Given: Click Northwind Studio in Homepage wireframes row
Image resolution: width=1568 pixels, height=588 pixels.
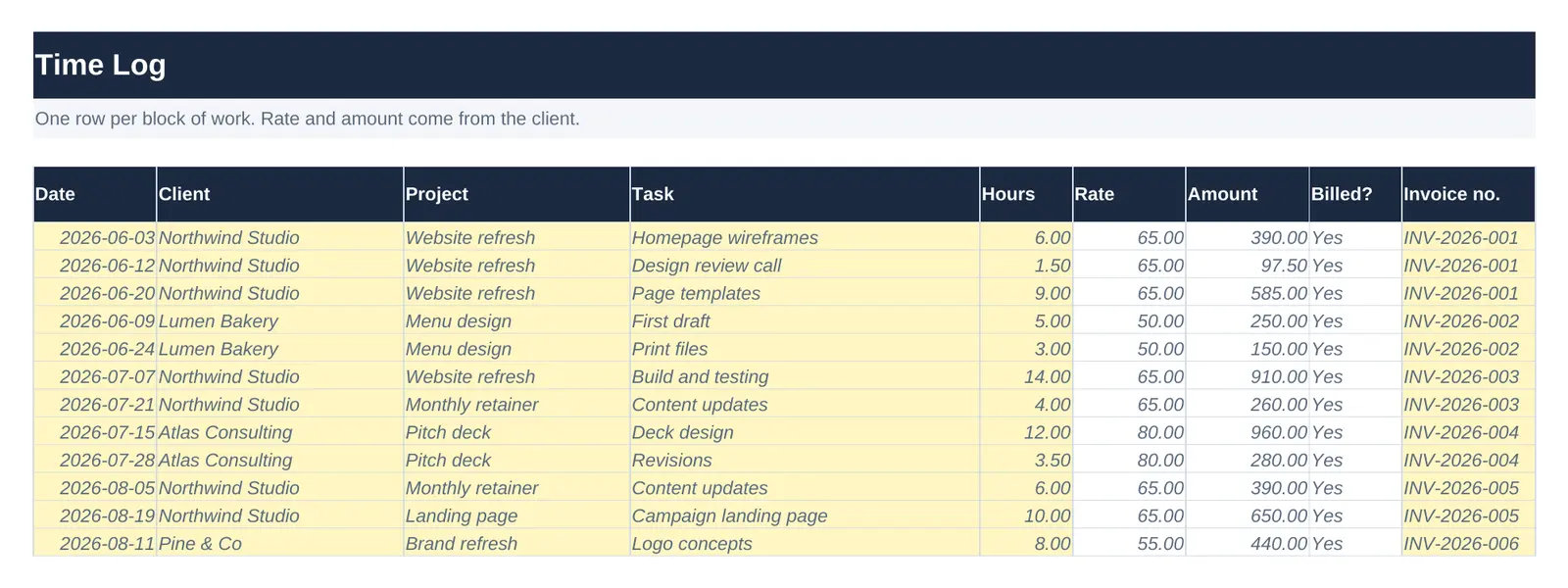Looking at the screenshot, I should [x=280, y=237].
